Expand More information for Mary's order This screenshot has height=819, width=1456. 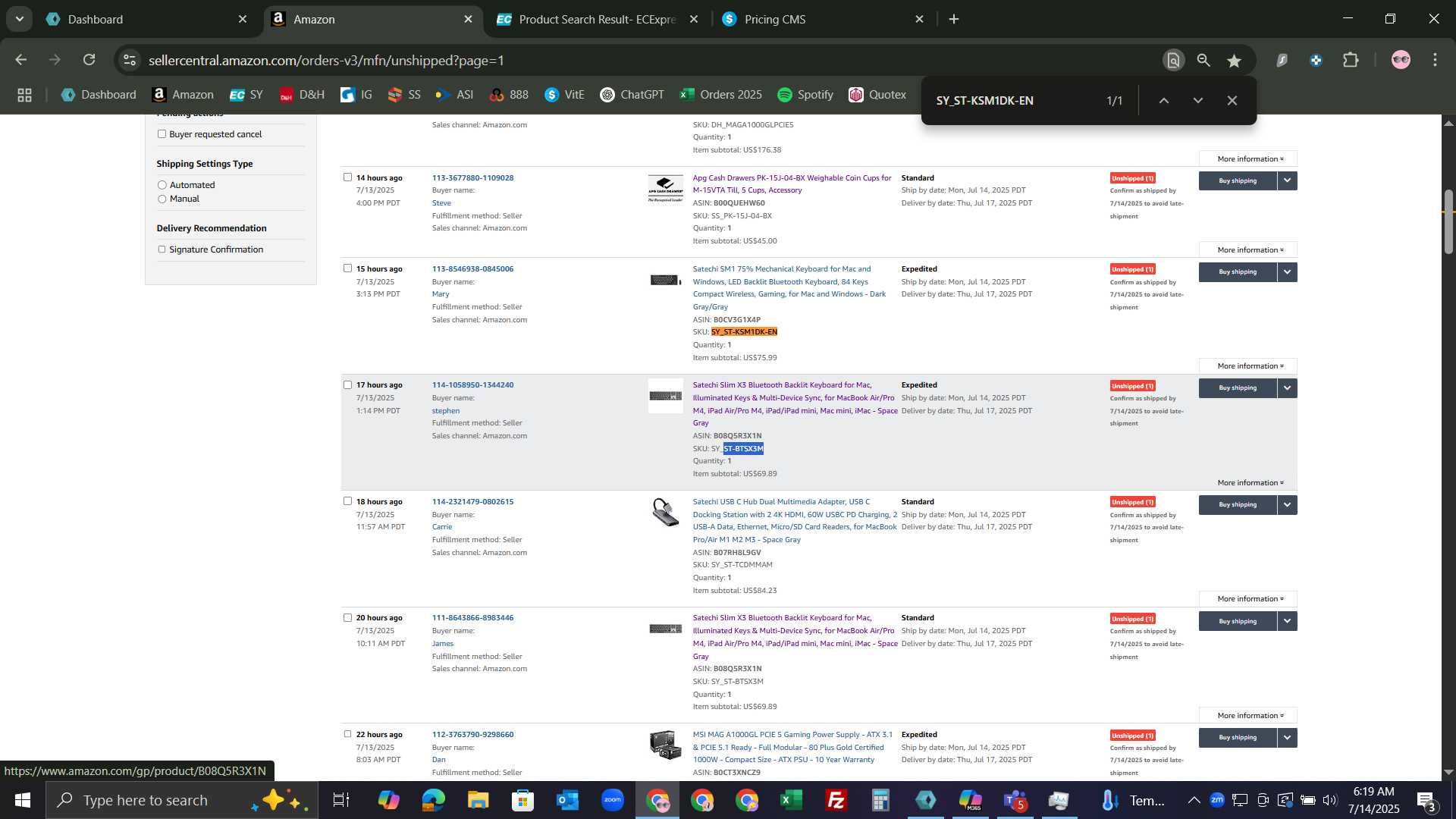pyautogui.click(x=1250, y=366)
